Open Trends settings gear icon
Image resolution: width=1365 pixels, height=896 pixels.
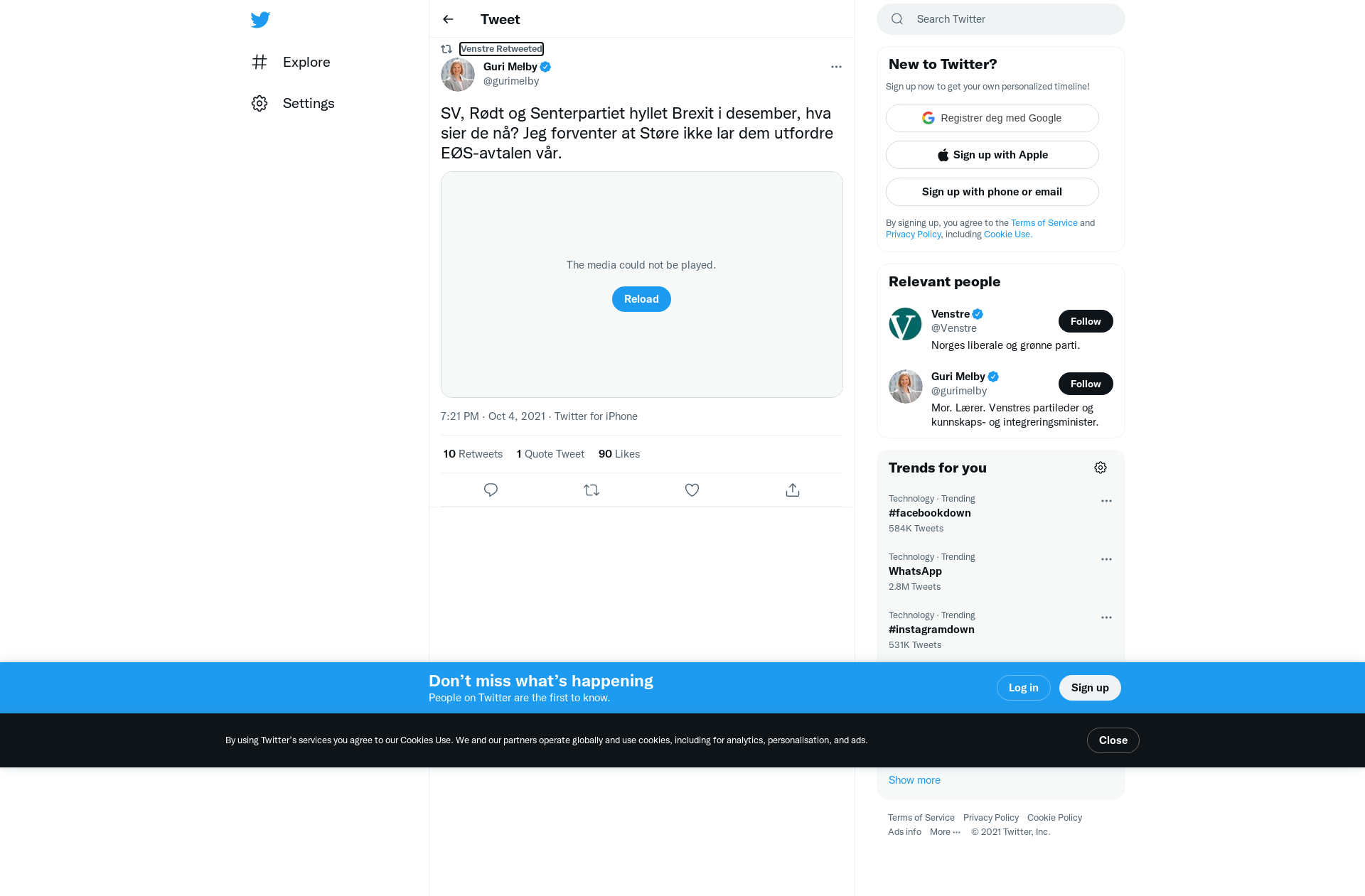click(1101, 468)
